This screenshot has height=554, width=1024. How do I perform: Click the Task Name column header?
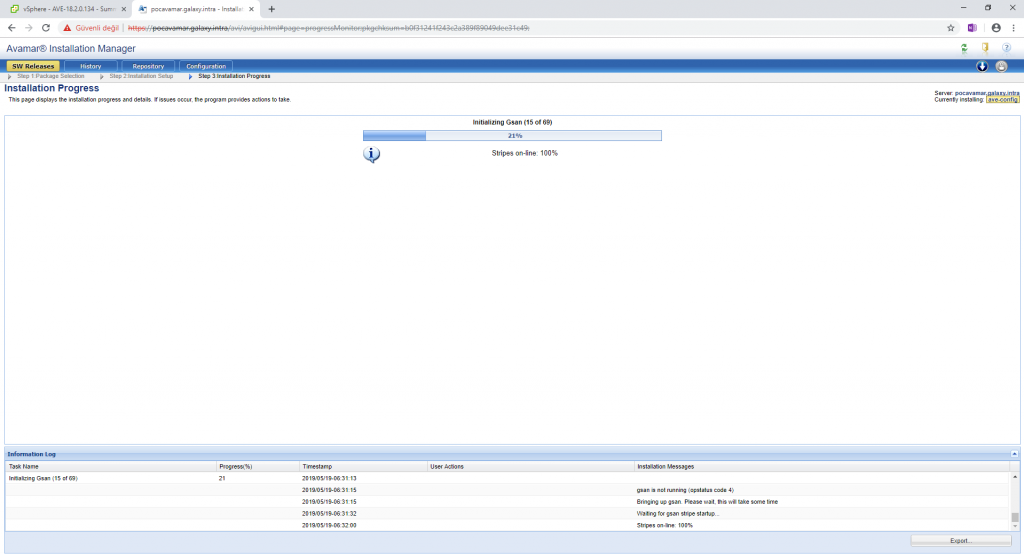coord(111,466)
